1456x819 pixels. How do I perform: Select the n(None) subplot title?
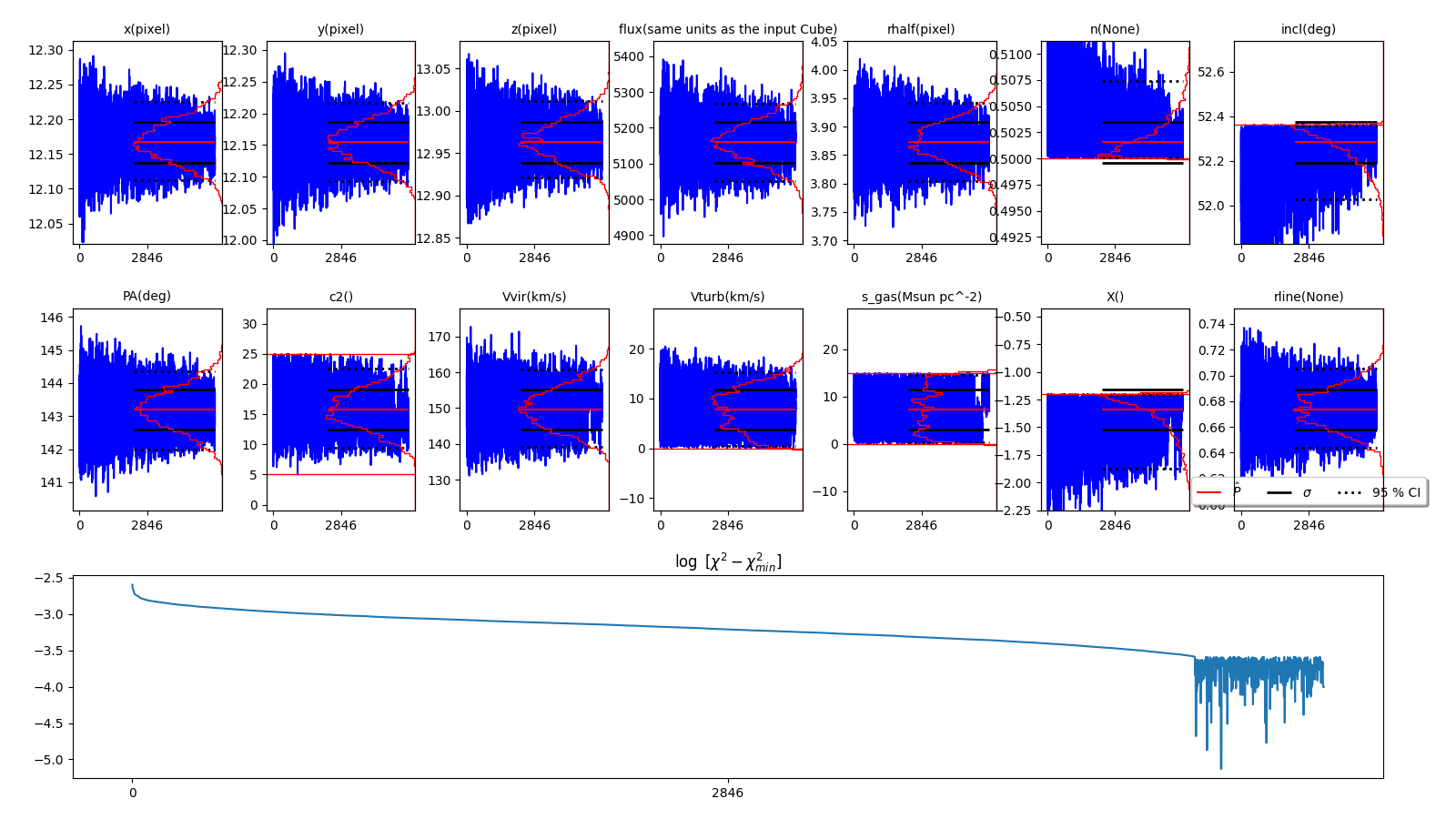[x=1115, y=29]
